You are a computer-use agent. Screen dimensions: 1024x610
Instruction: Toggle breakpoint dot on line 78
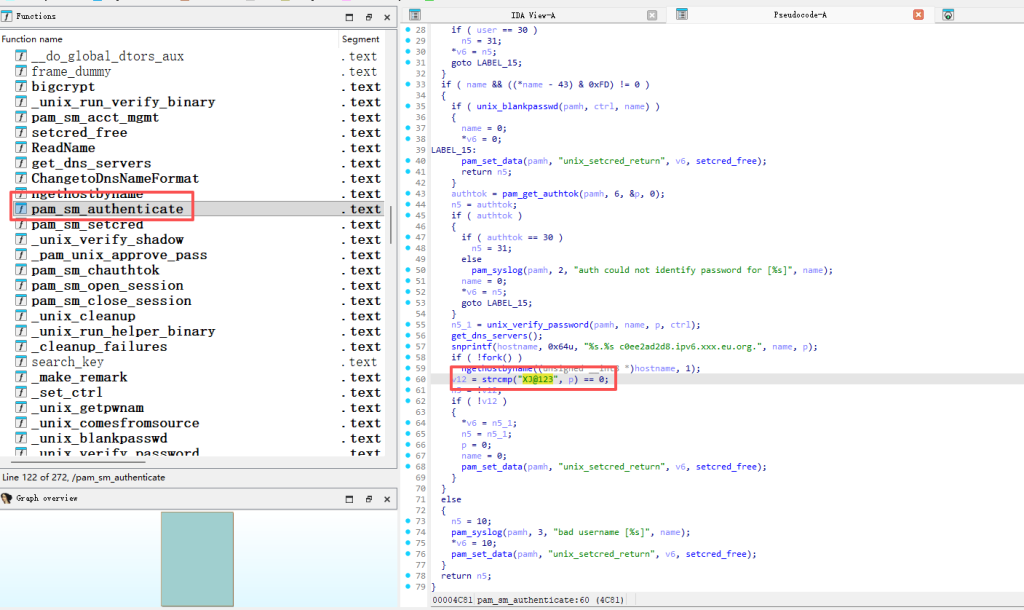(410, 576)
